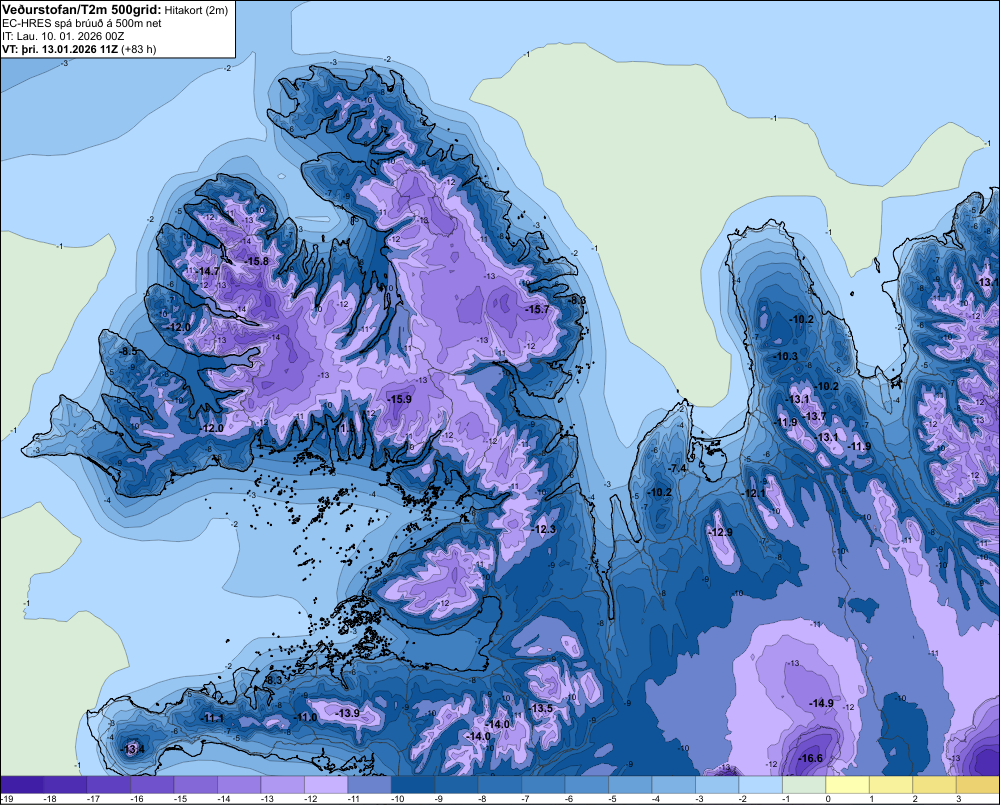Click the '(+83 h)' forecast offset text

point(138,49)
